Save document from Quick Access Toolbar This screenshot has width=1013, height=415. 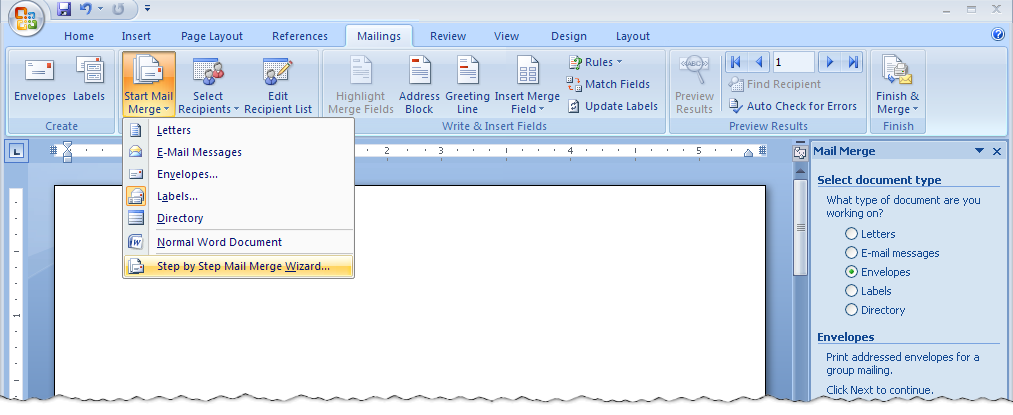(x=63, y=8)
